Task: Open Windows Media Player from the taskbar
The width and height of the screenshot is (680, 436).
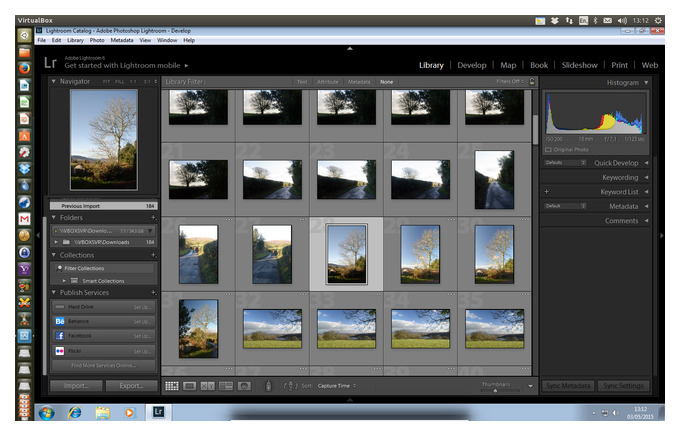Action: (x=129, y=413)
